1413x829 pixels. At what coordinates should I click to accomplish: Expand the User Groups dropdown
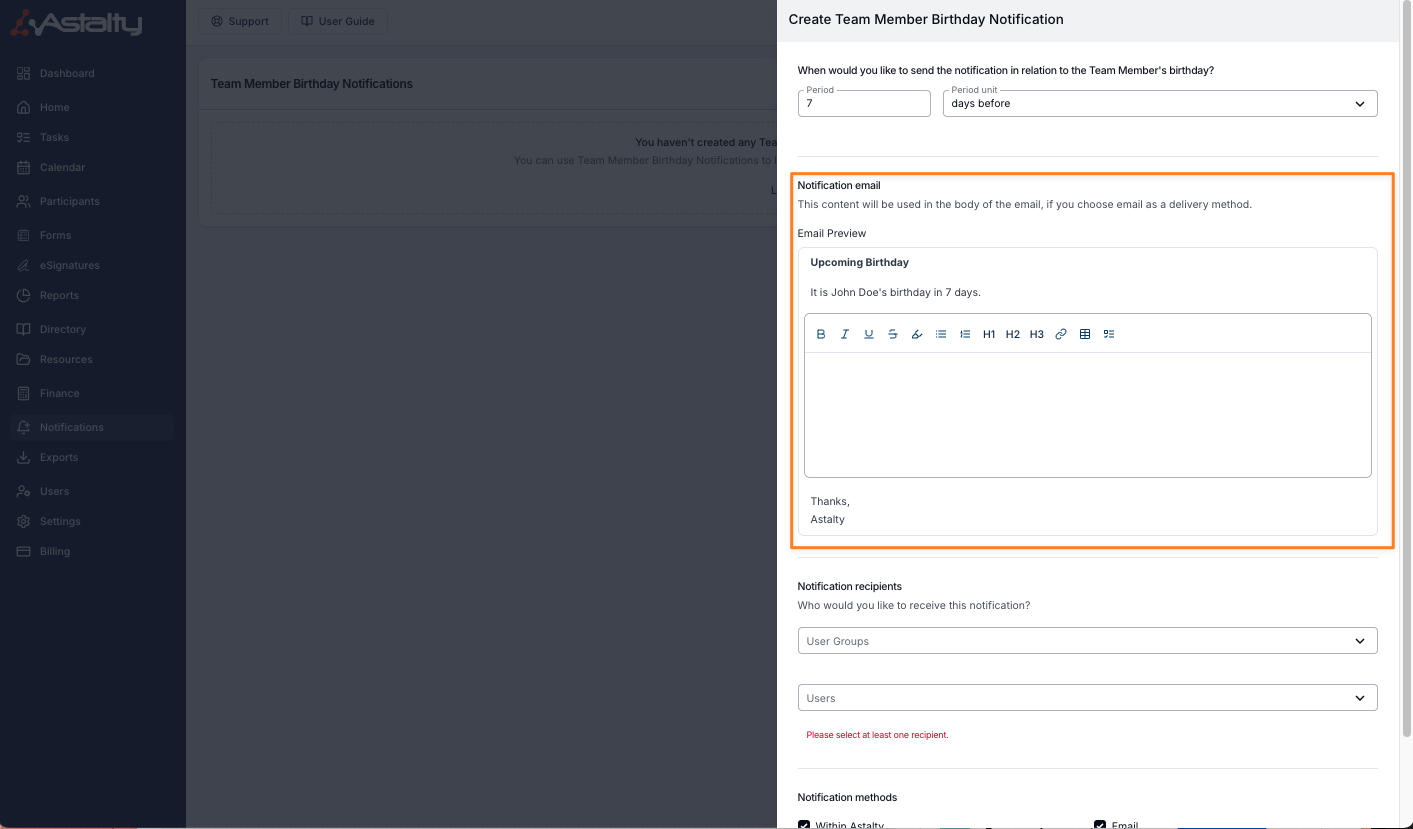click(x=1086, y=641)
